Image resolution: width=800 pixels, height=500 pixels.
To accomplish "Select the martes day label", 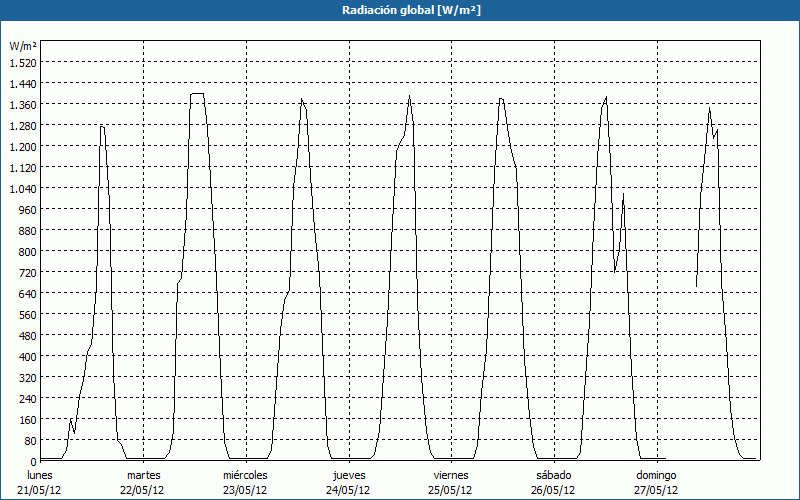I will 143,475.
